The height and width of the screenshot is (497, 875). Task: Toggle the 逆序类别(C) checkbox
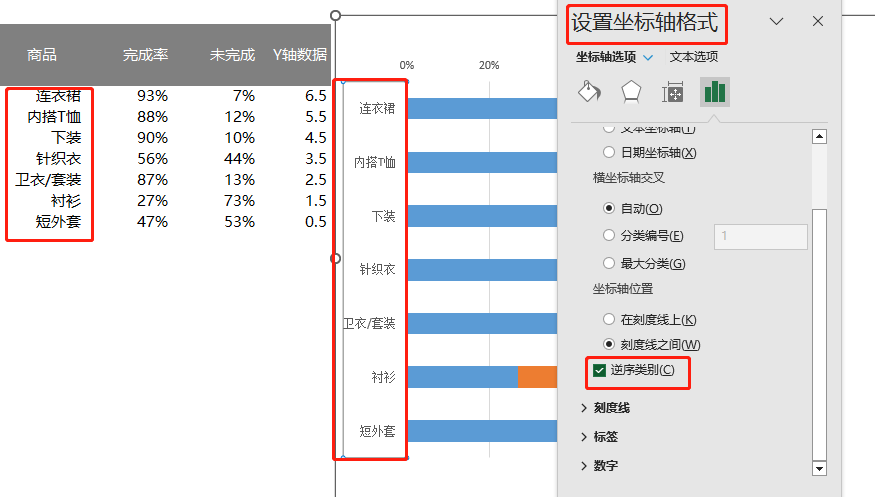click(599, 370)
